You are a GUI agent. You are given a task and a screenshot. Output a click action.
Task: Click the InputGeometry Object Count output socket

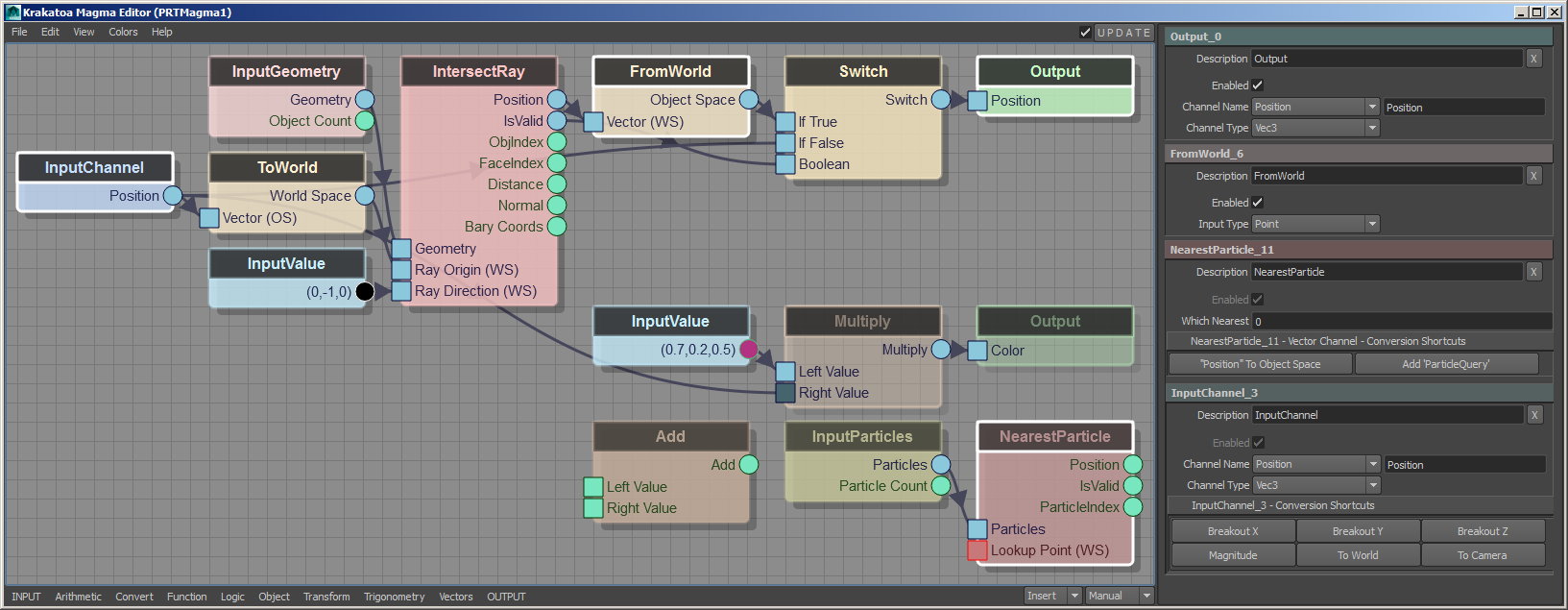pyautogui.click(x=365, y=121)
